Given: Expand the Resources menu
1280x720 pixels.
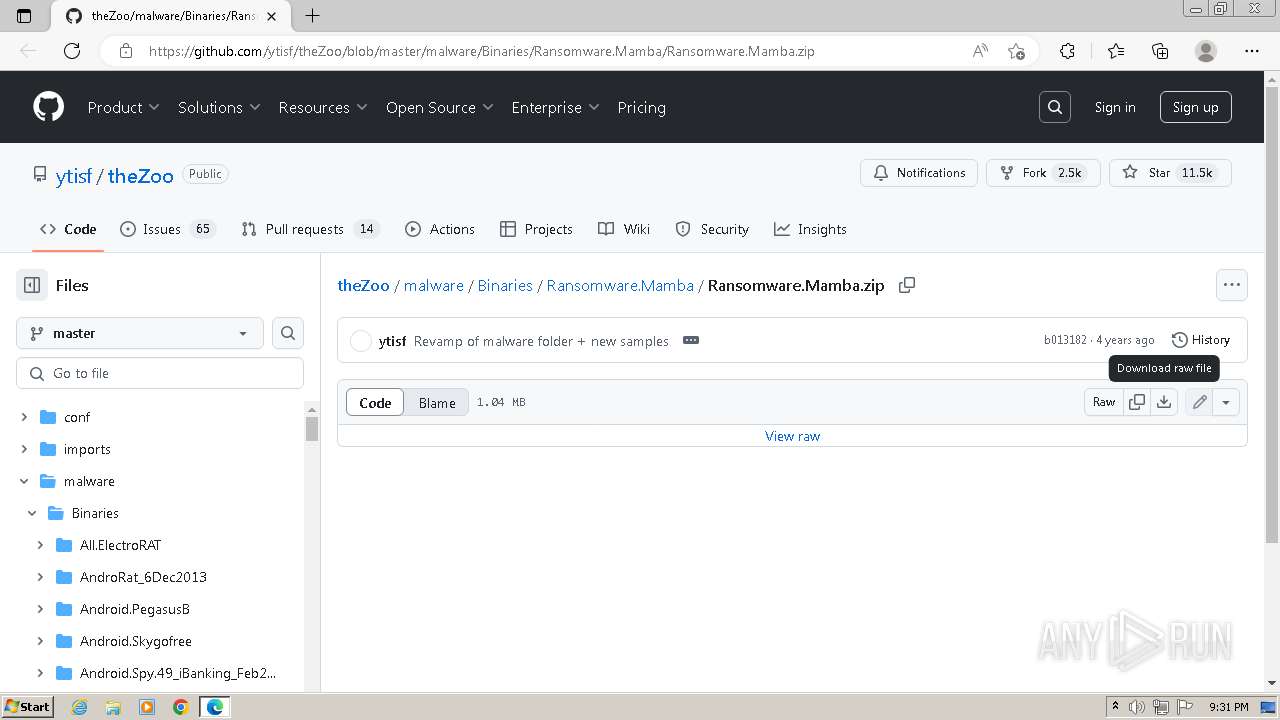Looking at the screenshot, I should click(323, 107).
